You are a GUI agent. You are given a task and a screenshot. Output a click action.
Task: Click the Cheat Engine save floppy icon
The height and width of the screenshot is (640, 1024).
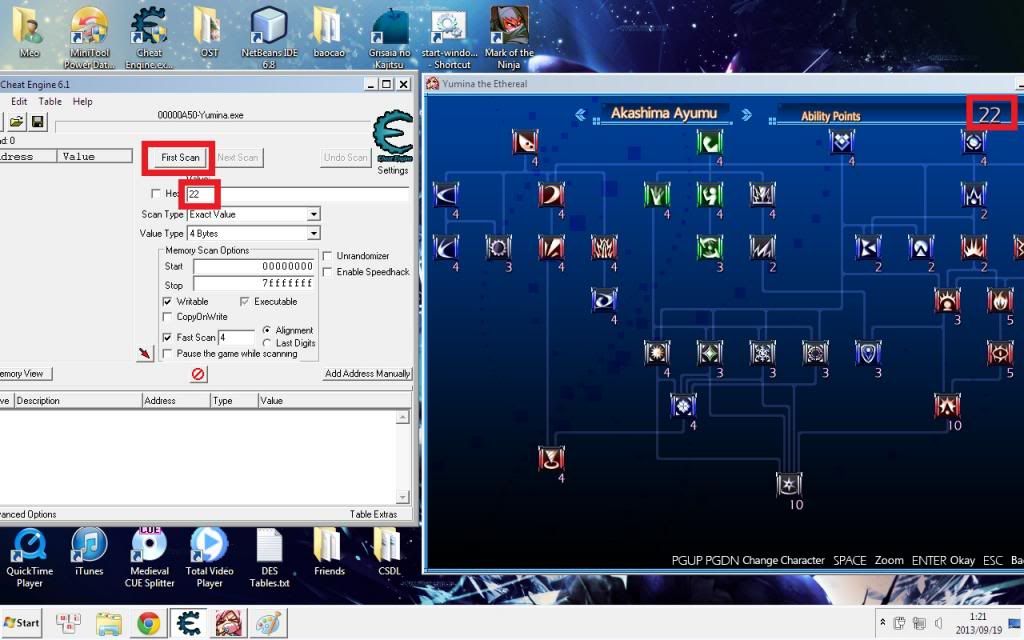click(x=37, y=121)
